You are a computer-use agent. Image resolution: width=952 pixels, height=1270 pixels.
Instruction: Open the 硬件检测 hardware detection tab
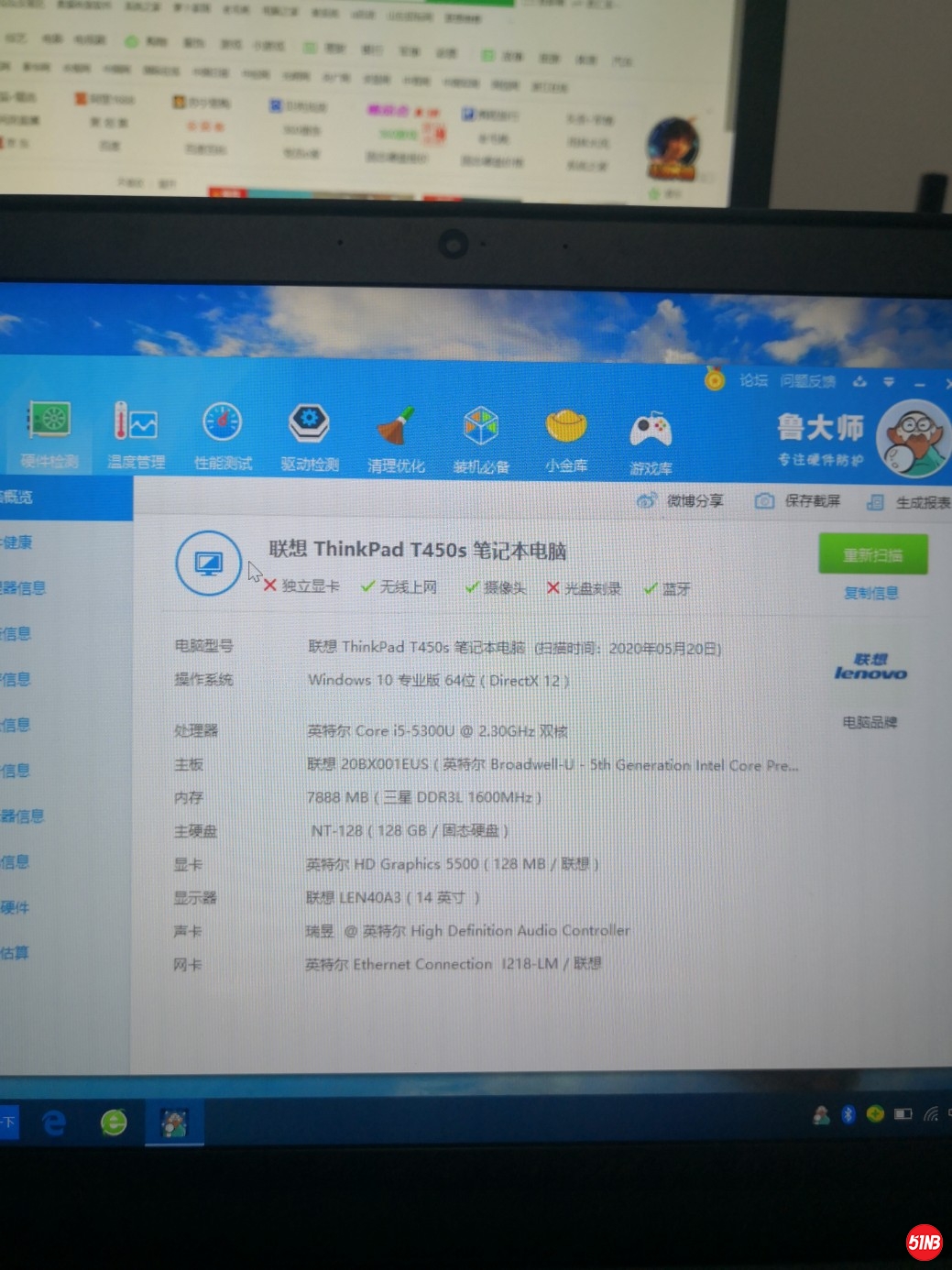coord(50,434)
